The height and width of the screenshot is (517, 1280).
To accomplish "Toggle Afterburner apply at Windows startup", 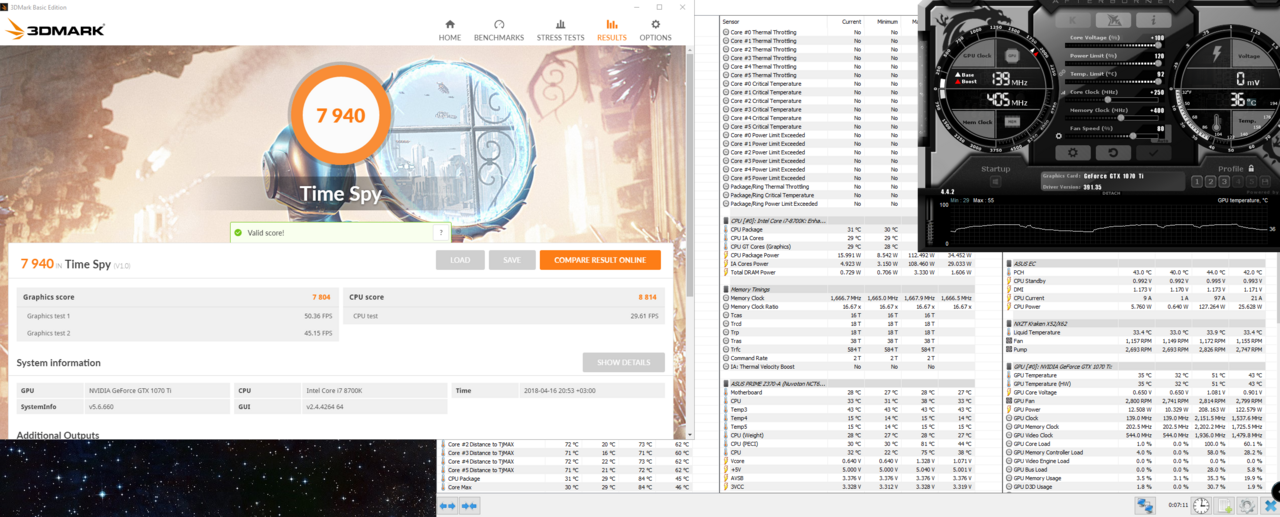I will 996,182.
